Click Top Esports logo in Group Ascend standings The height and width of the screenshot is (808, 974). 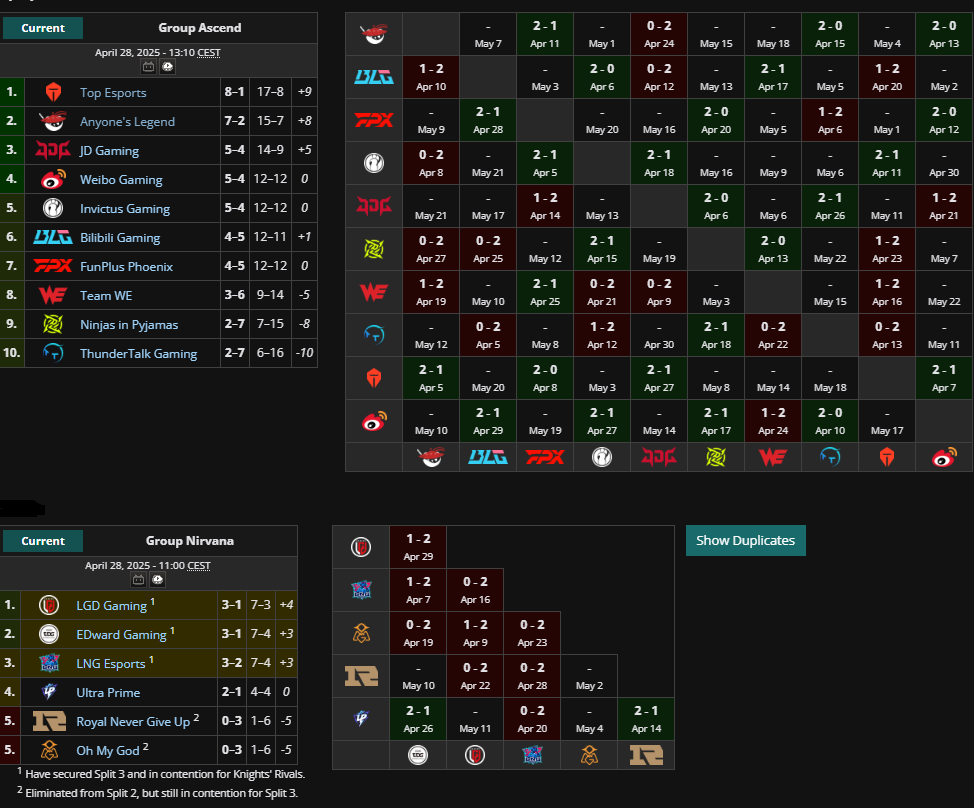[x=53, y=93]
